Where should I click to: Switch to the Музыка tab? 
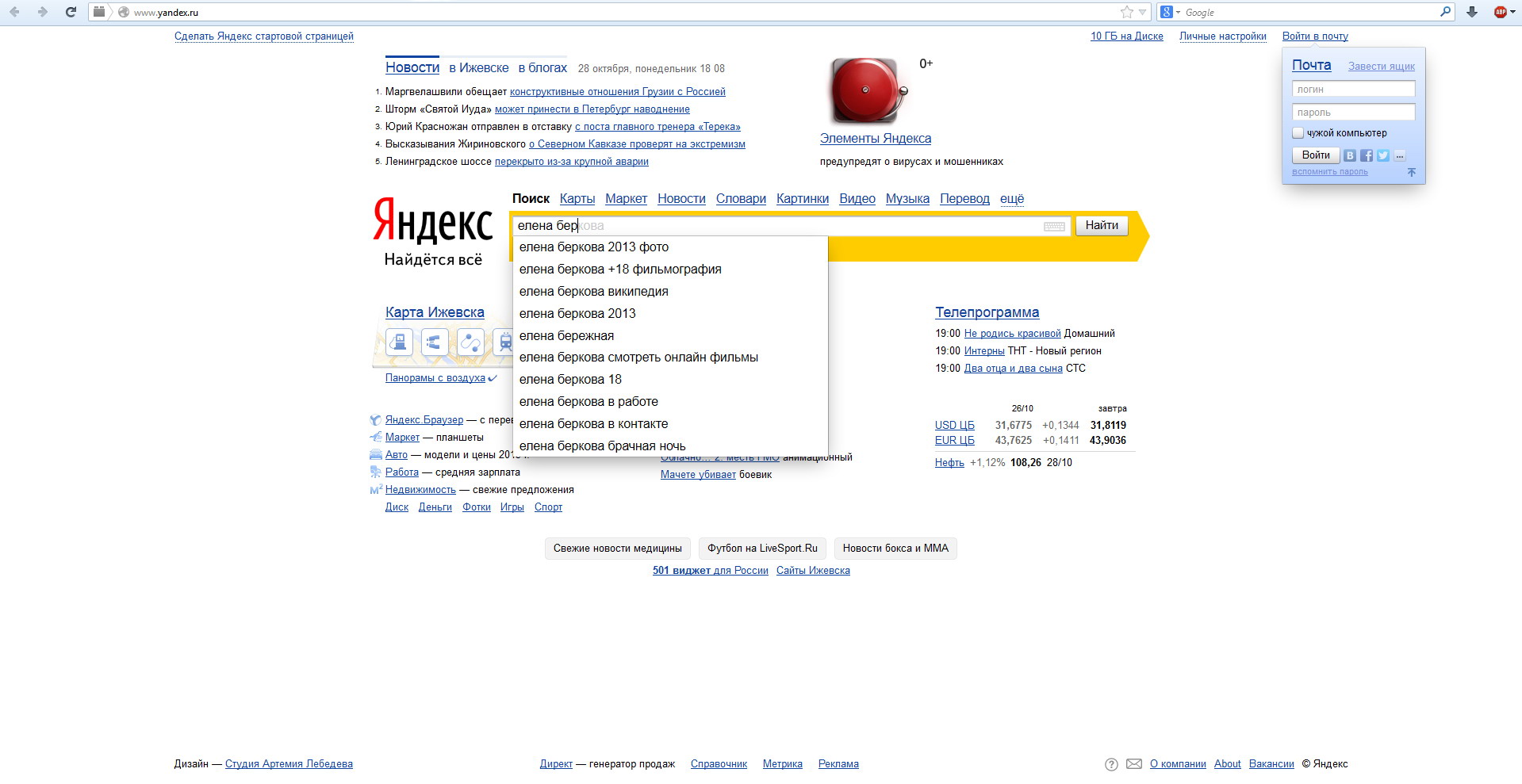(907, 199)
